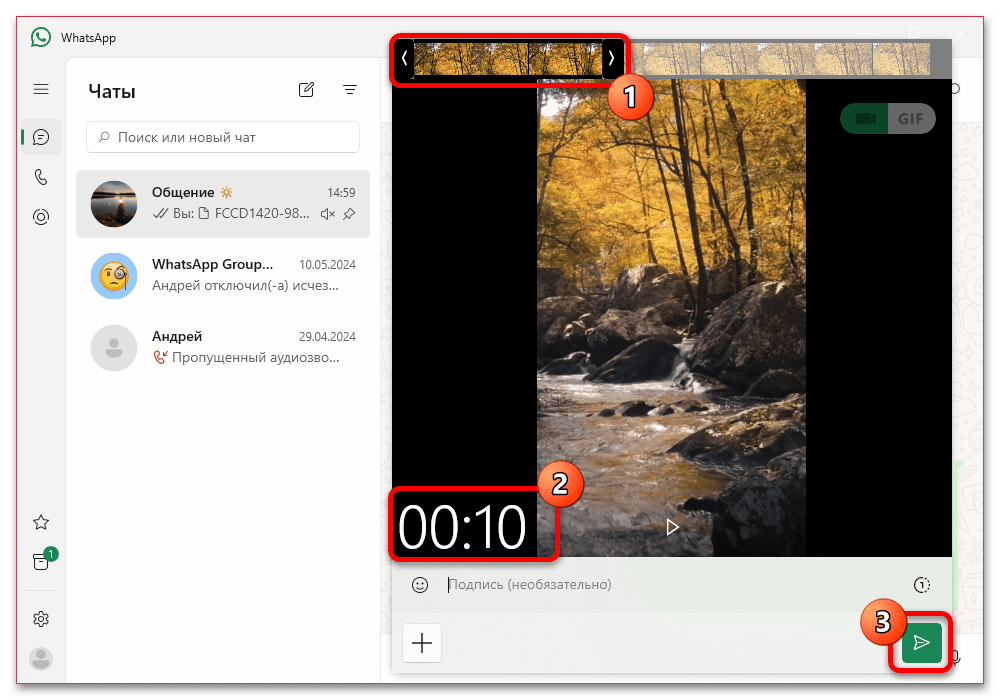The height and width of the screenshot is (700, 1000).
Task: Click the search or new chat field
Action: [x=223, y=137]
